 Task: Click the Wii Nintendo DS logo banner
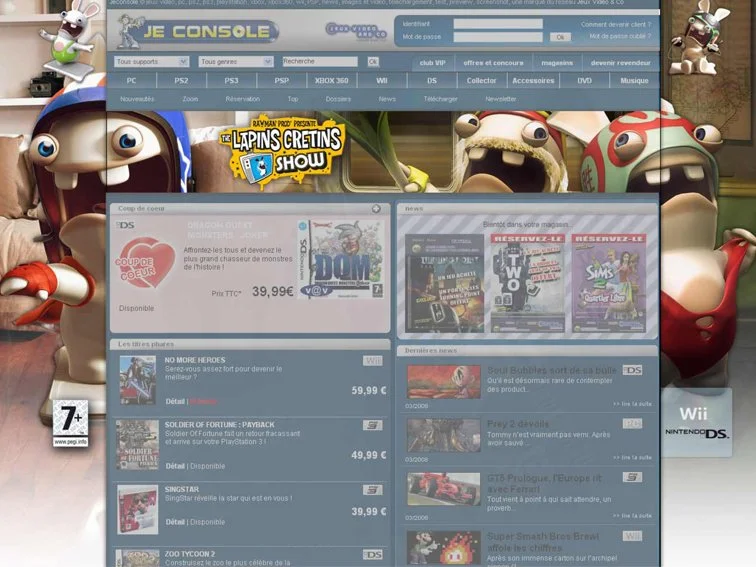[x=697, y=422]
